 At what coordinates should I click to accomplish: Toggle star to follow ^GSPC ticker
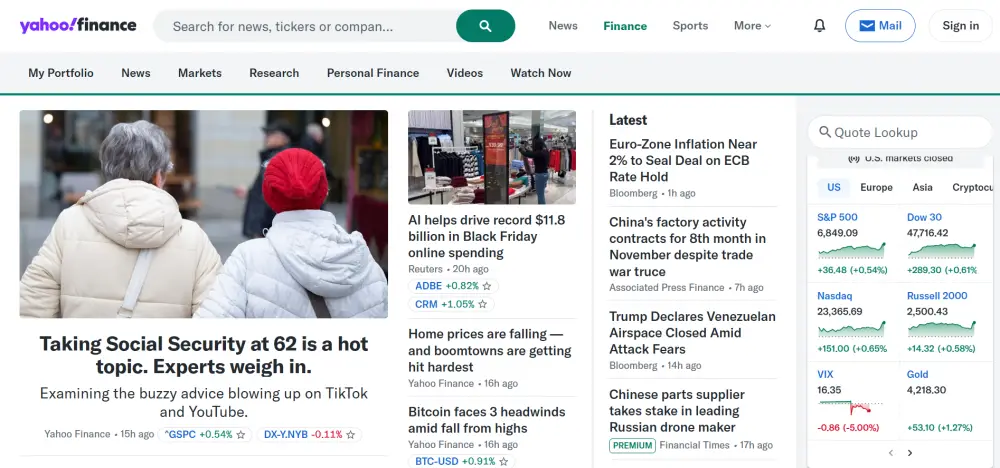pyautogui.click(x=240, y=435)
